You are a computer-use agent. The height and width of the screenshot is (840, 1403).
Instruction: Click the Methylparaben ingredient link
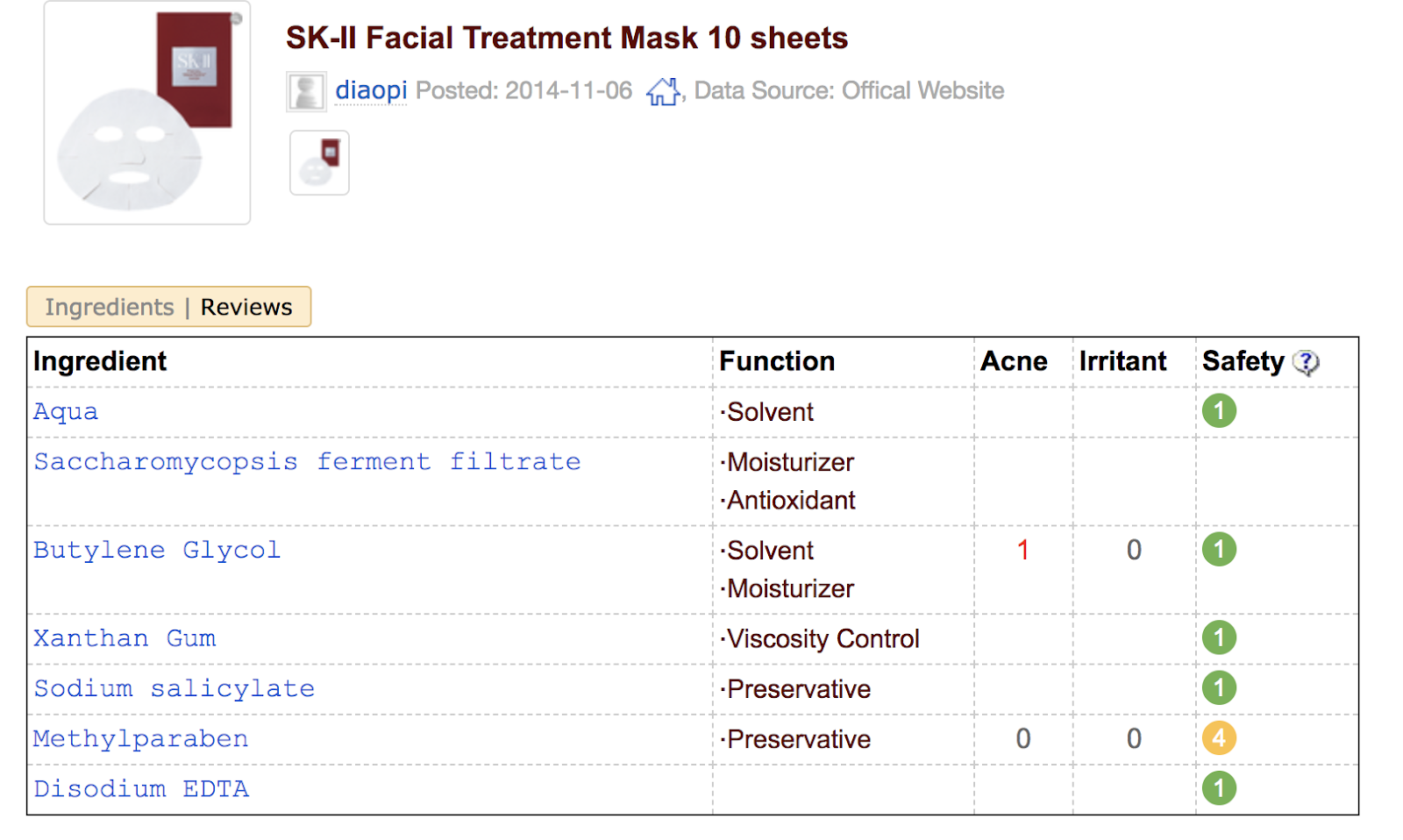[x=141, y=739]
